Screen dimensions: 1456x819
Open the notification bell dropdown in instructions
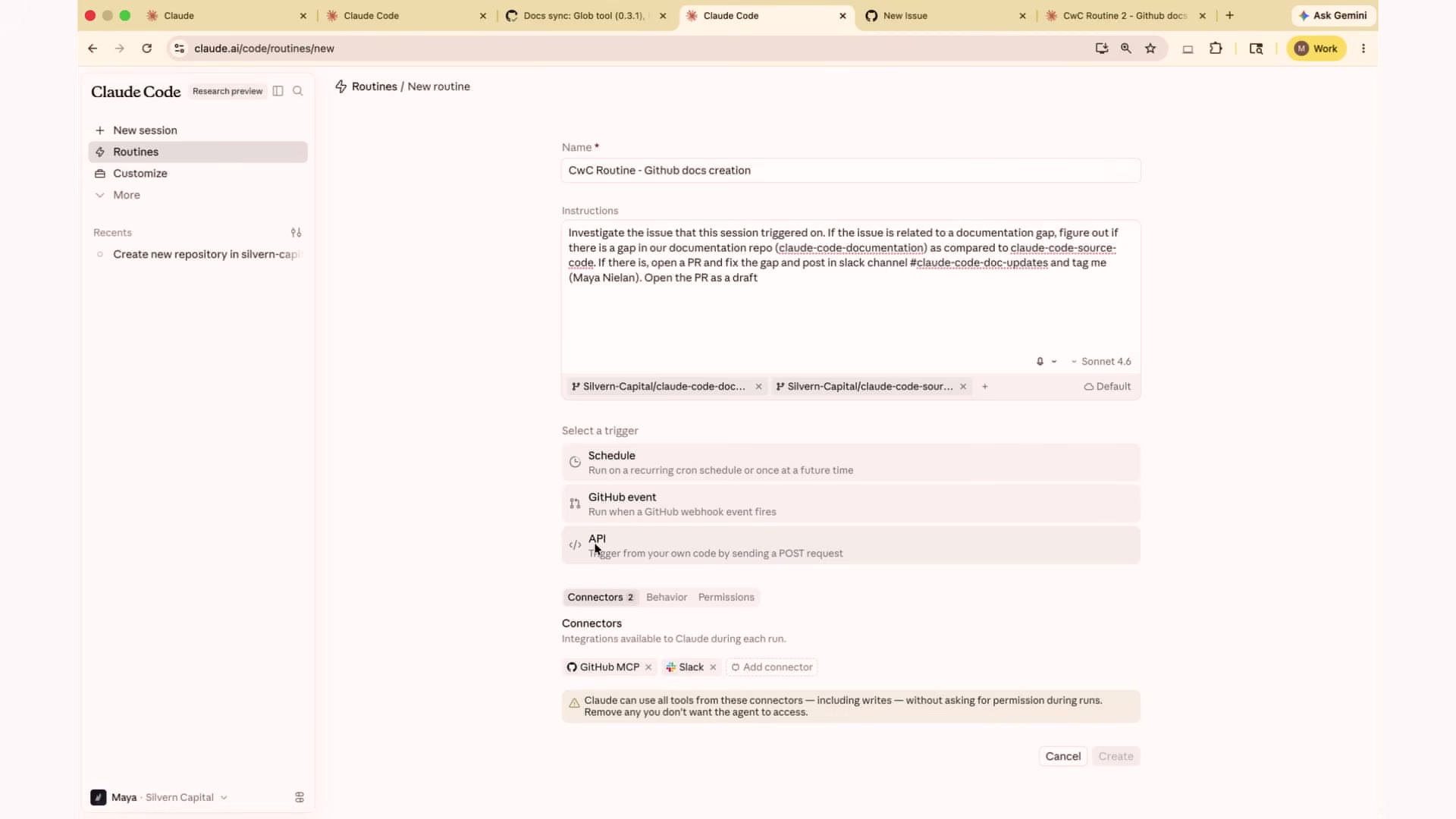click(x=1046, y=362)
